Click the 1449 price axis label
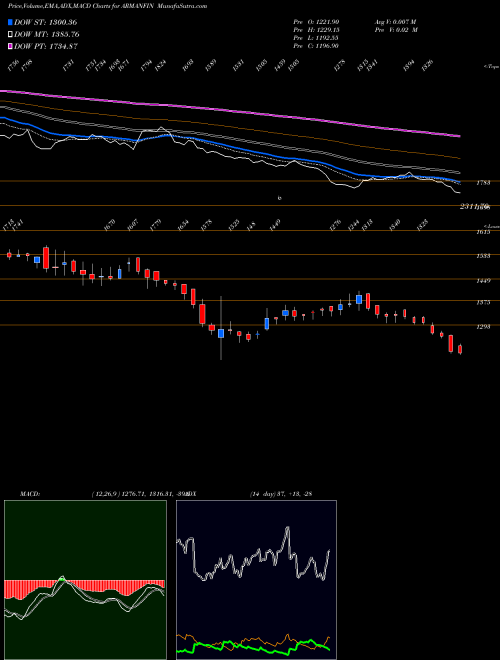Image resolution: width=500 pixels, height=660 pixels. pyautogui.click(x=483, y=280)
